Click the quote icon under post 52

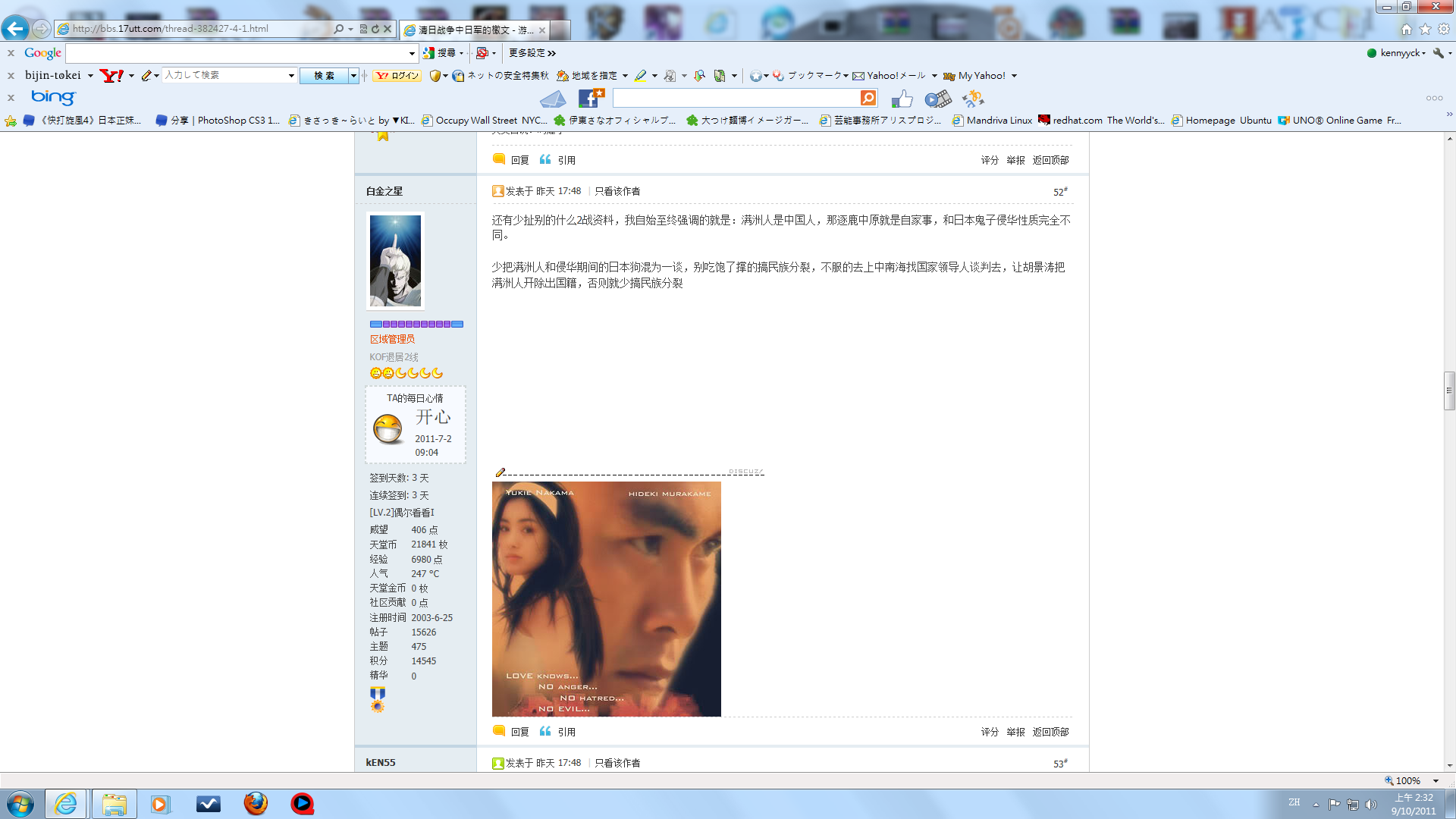pyautogui.click(x=545, y=731)
